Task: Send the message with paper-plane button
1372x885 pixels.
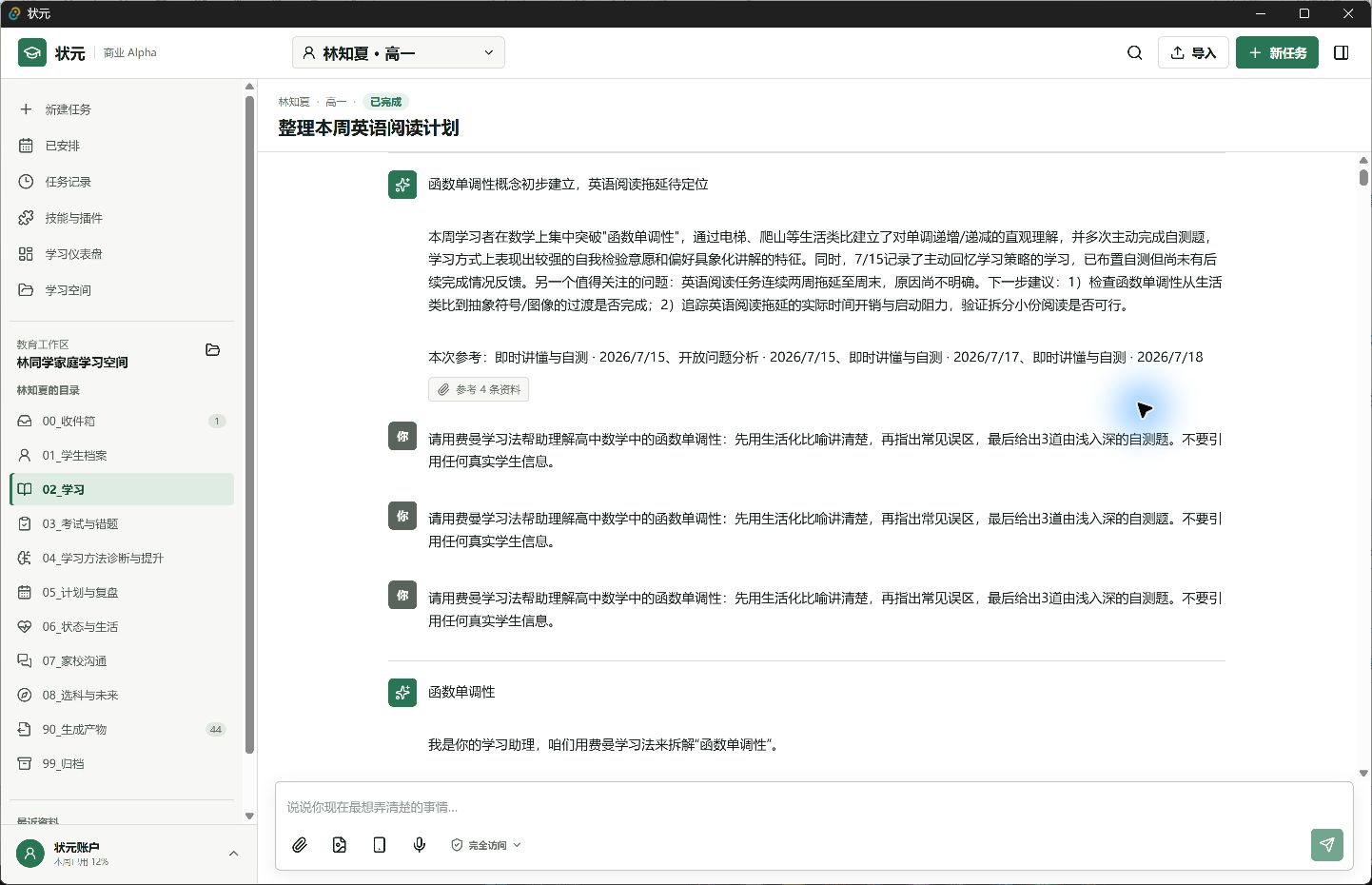Action: 1327,845
